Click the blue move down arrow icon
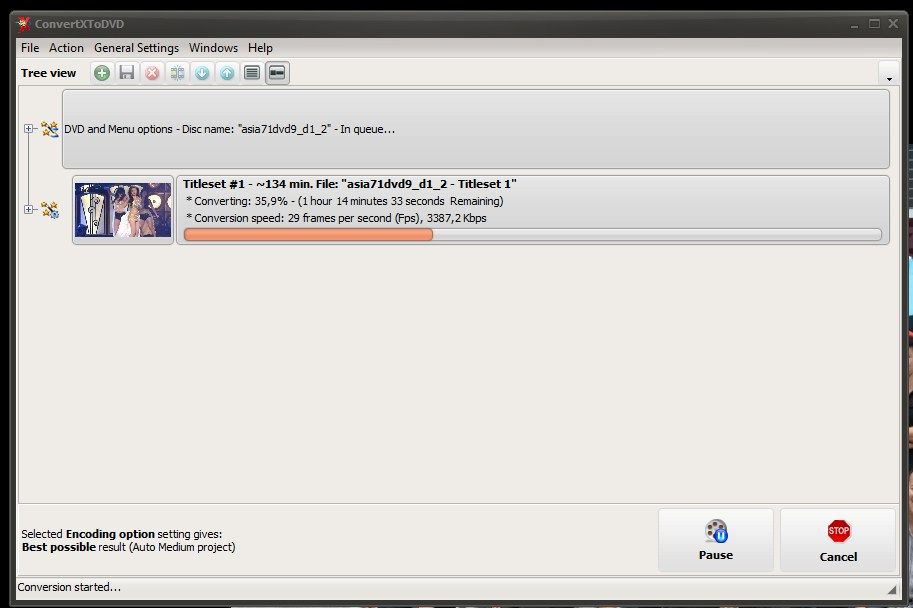Viewport: 913px width, 608px height. 202,73
